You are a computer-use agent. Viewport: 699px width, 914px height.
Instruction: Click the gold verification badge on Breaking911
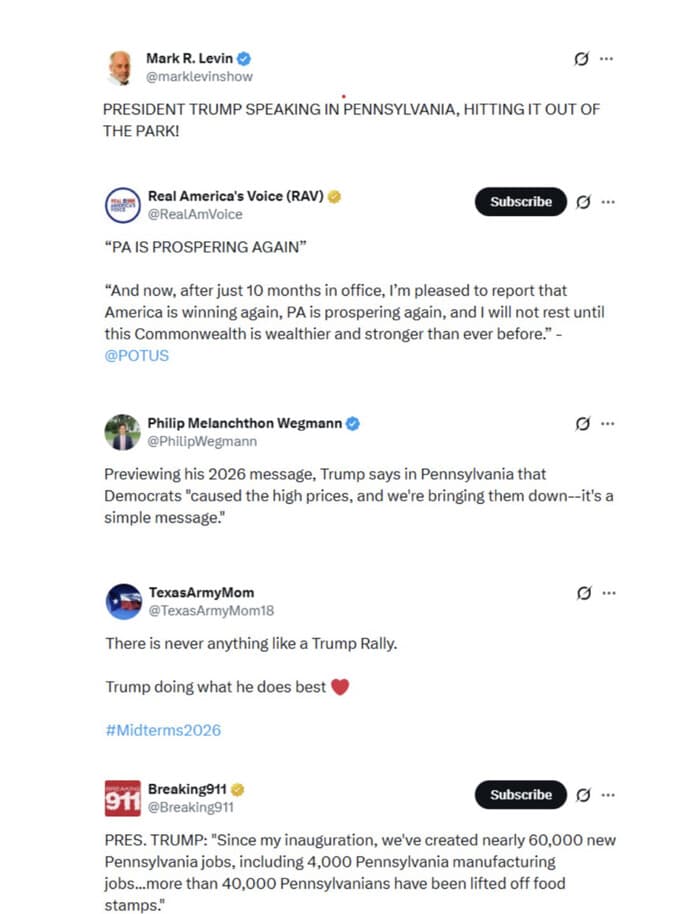pos(237,788)
